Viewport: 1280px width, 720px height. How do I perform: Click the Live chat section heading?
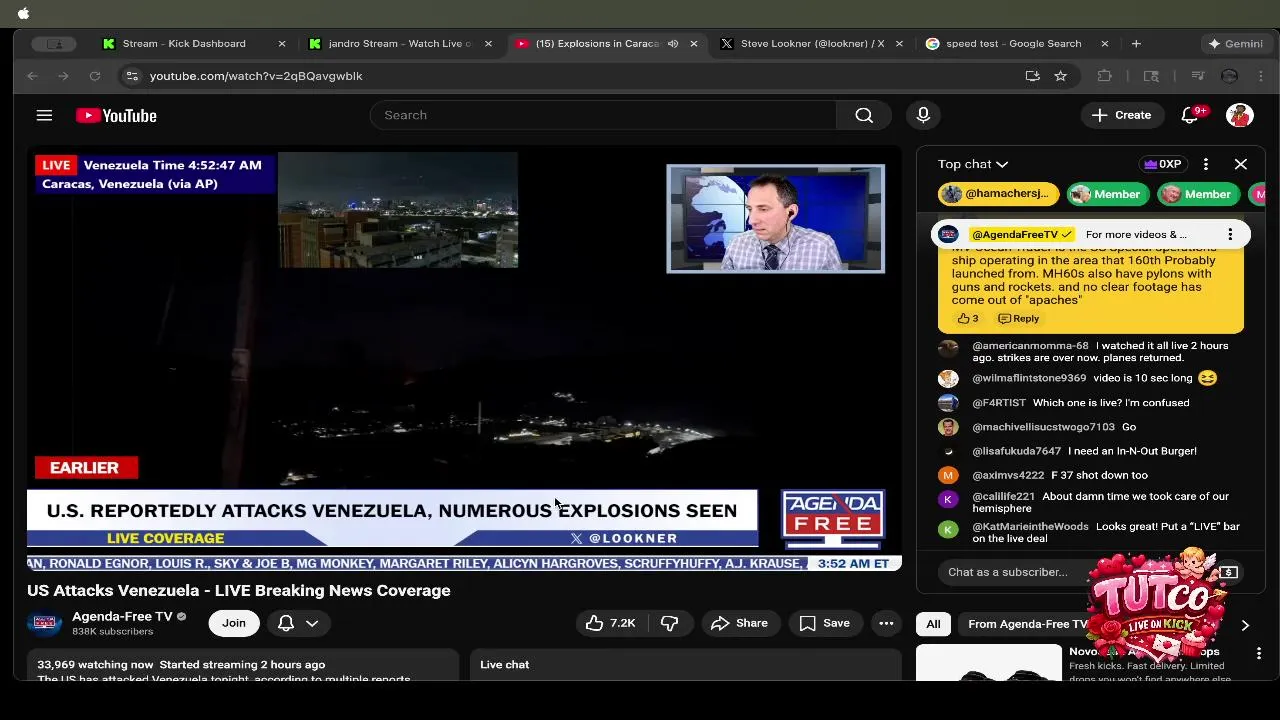click(504, 664)
